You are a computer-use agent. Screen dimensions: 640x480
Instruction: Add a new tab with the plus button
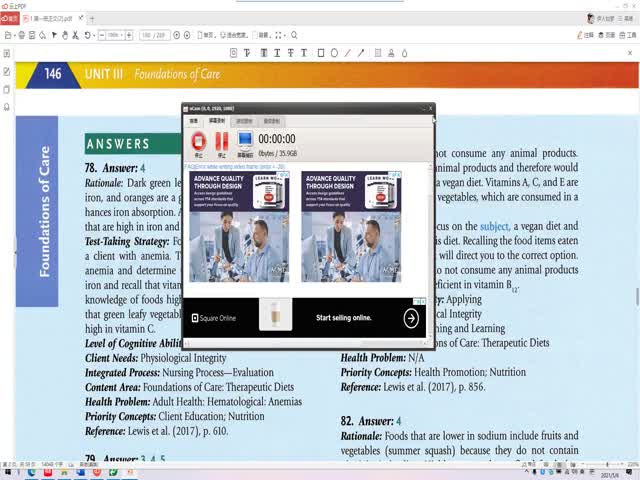pos(93,18)
